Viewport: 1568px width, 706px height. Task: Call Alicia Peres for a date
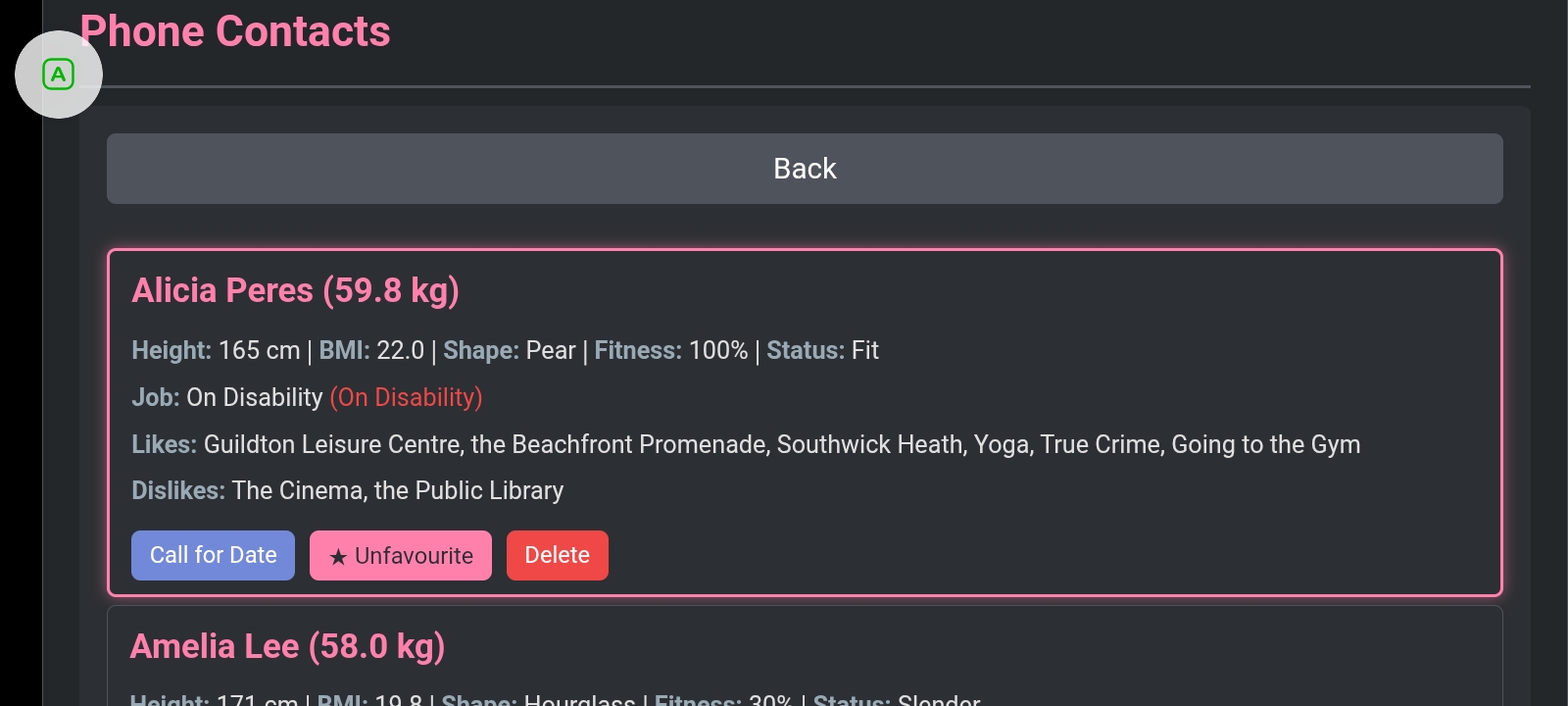[x=213, y=555]
